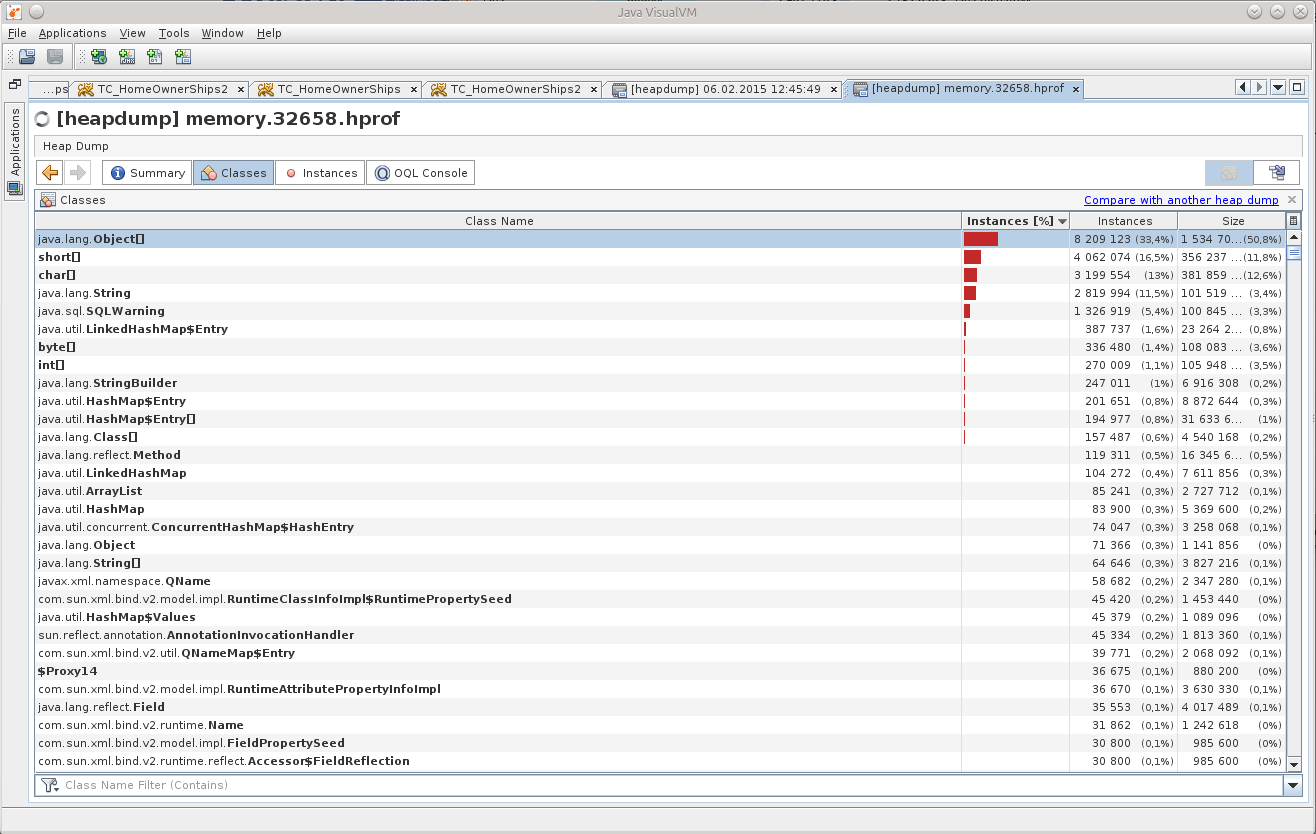Click the Load snapshot toolbar icon
Viewport: 1316px width, 834px height.
[28, 57]
